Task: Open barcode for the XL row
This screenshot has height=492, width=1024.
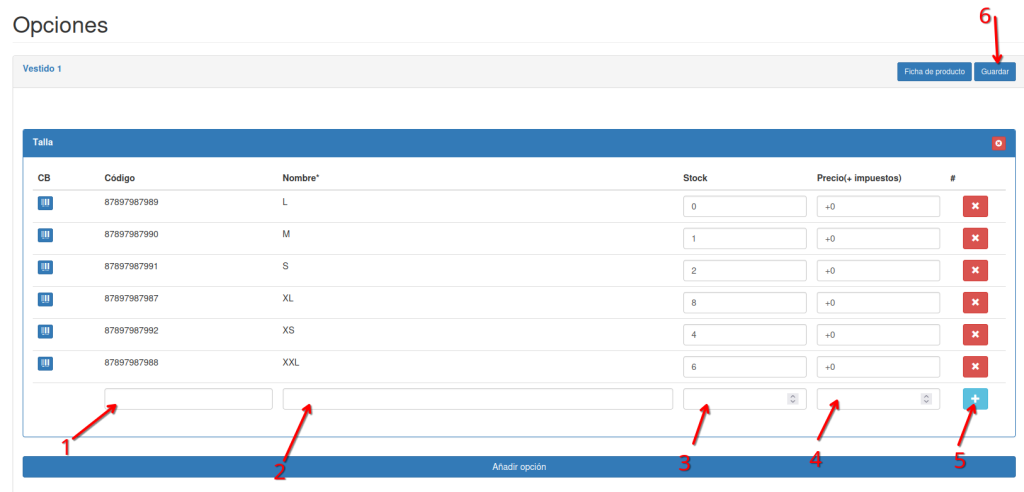Action: pyautogui.click(x=45, y=299)
